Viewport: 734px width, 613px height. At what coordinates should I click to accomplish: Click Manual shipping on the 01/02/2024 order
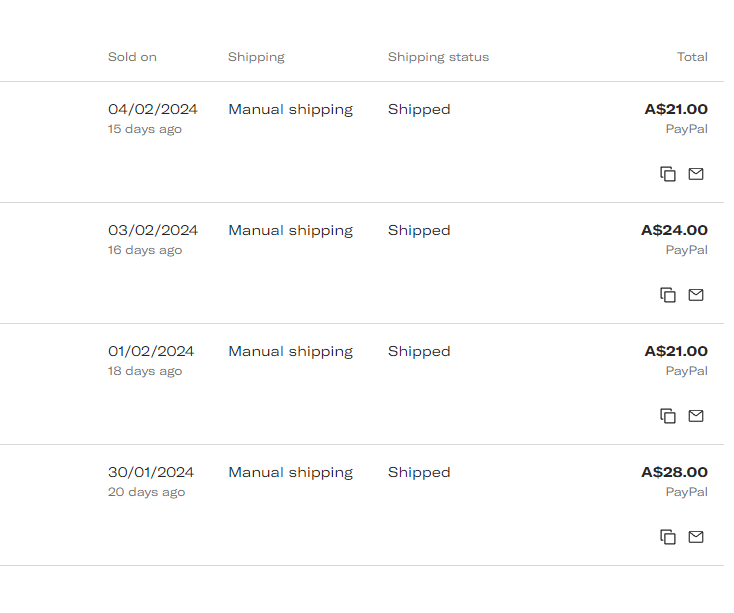[x=290, y=351]
